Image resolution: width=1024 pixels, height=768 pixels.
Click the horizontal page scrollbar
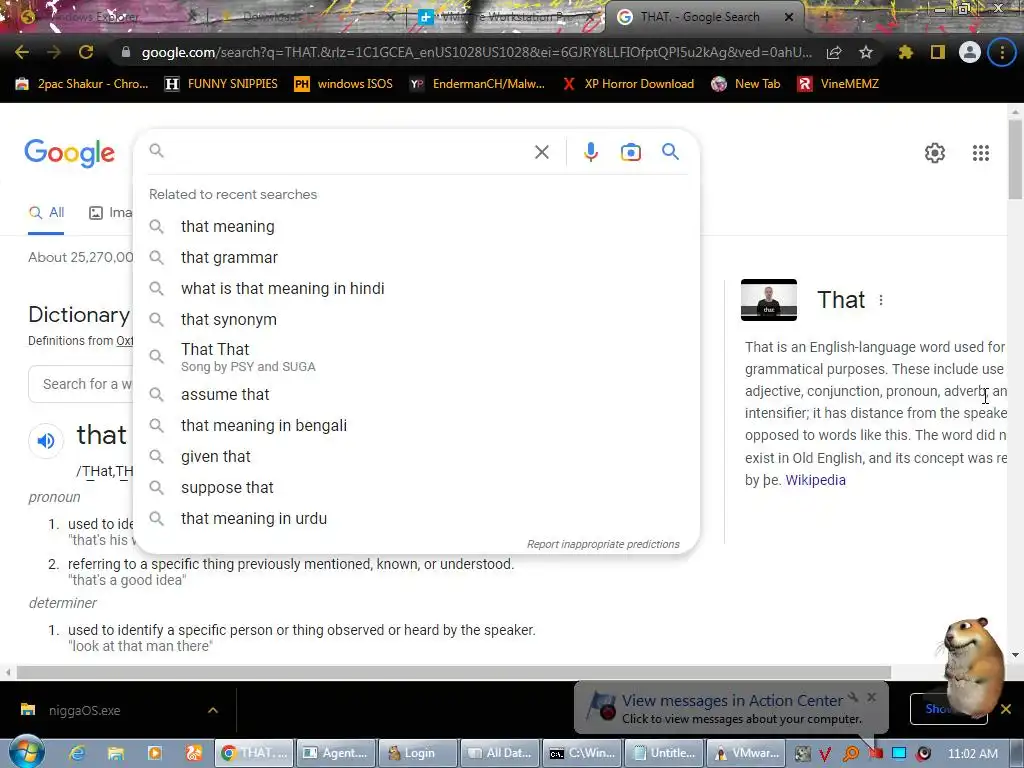click(454, 673)
